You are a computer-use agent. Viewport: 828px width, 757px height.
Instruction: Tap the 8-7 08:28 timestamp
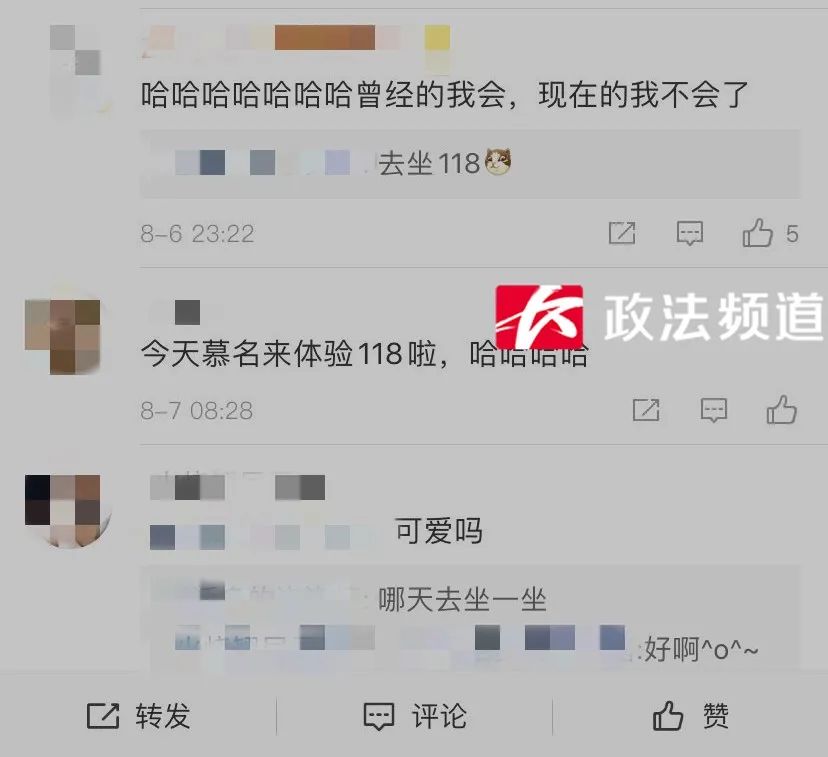196,410
